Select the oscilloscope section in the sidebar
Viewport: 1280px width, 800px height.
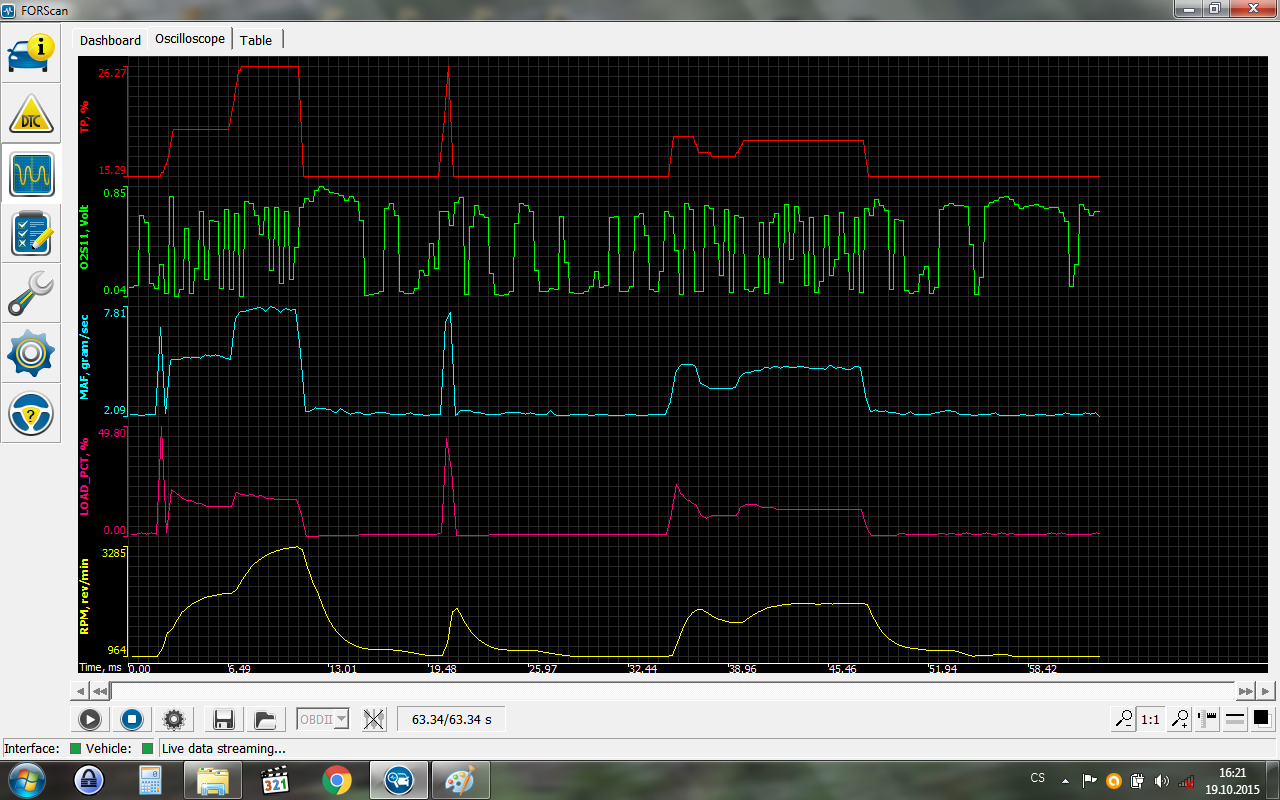[x=31, y=174]
